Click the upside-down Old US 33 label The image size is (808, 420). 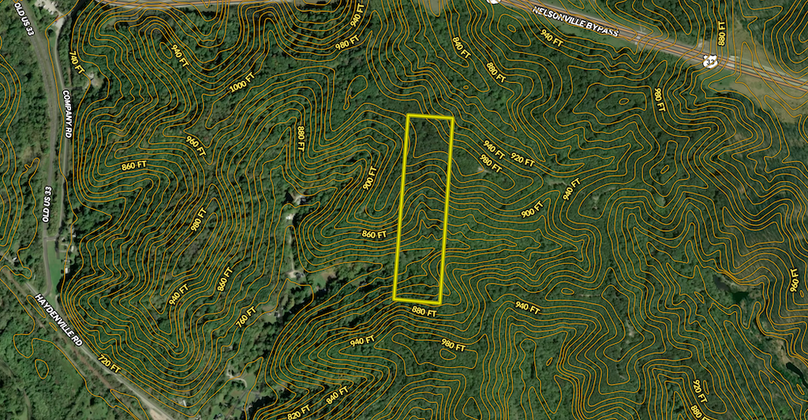(47, 199)
